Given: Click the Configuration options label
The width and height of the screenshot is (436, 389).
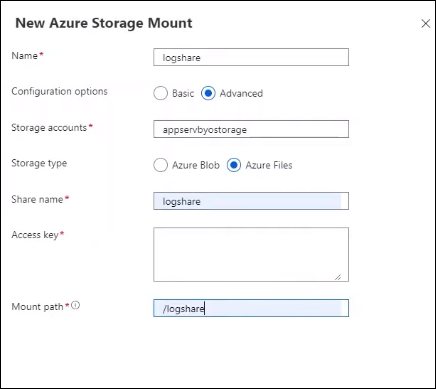Looking at the screenshot, I should click(x=59, y=91).
